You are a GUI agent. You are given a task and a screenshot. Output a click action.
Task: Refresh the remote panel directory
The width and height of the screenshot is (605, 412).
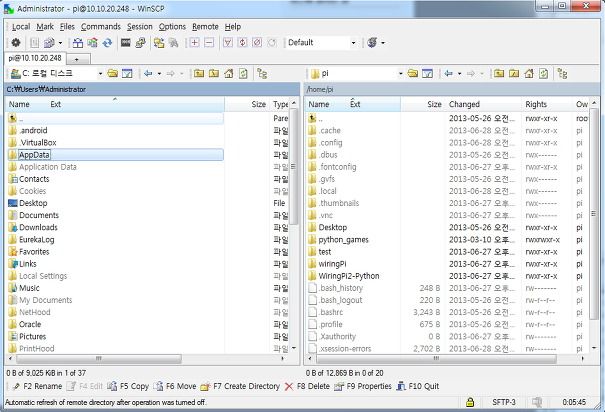[543, 73]
